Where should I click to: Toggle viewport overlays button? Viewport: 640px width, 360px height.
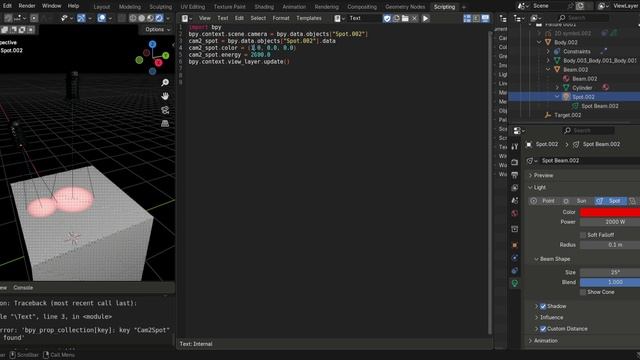pyautogui.click(x=102, y=18)
